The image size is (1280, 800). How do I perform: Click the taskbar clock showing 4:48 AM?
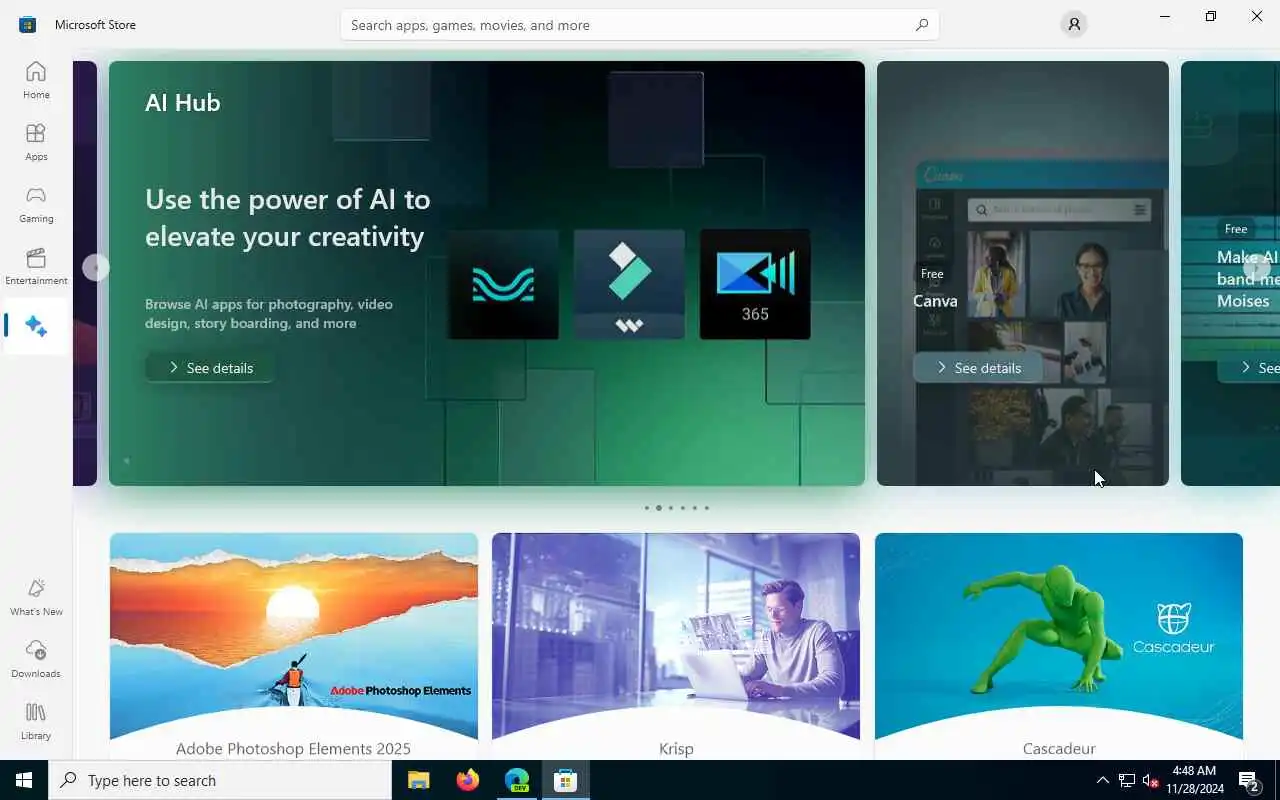pyautogui.click(x=1194, y=780)
